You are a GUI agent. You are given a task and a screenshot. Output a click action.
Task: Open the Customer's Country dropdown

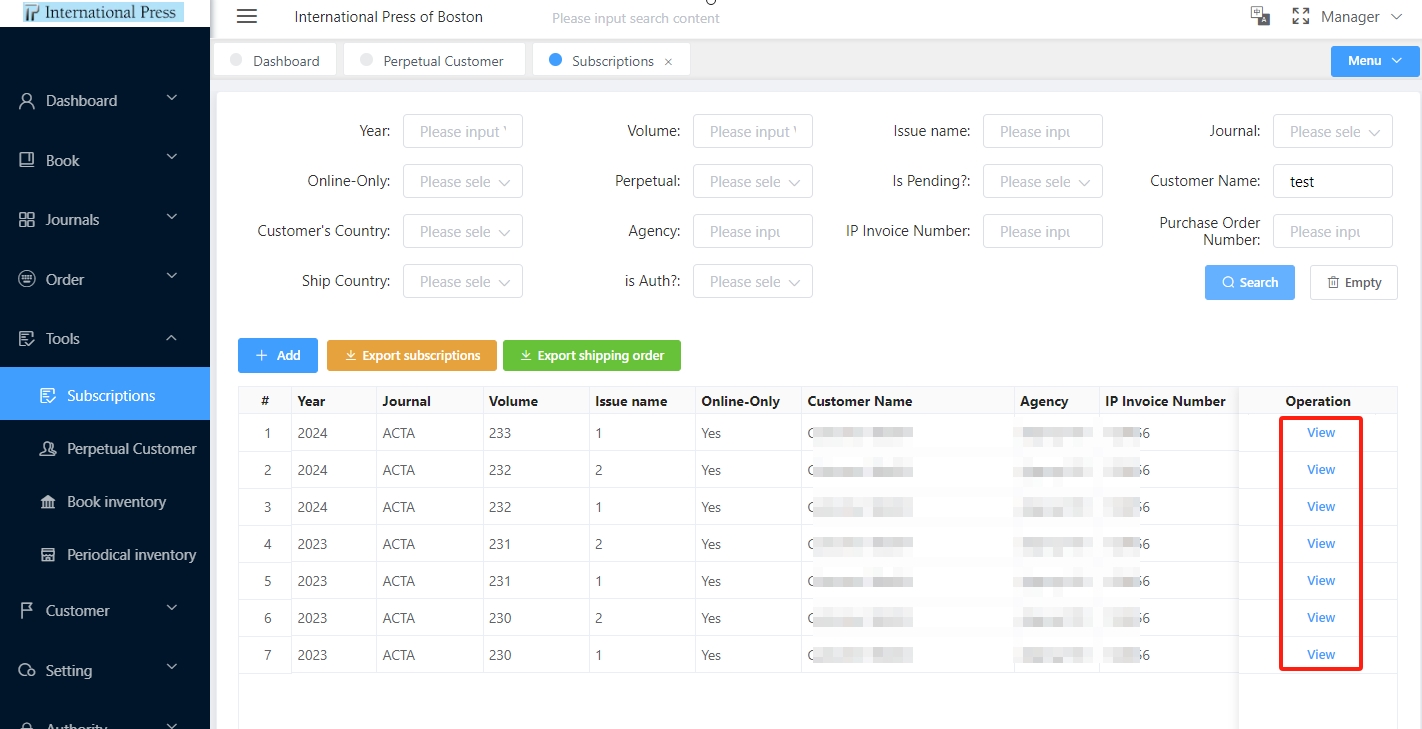(462, 231)
